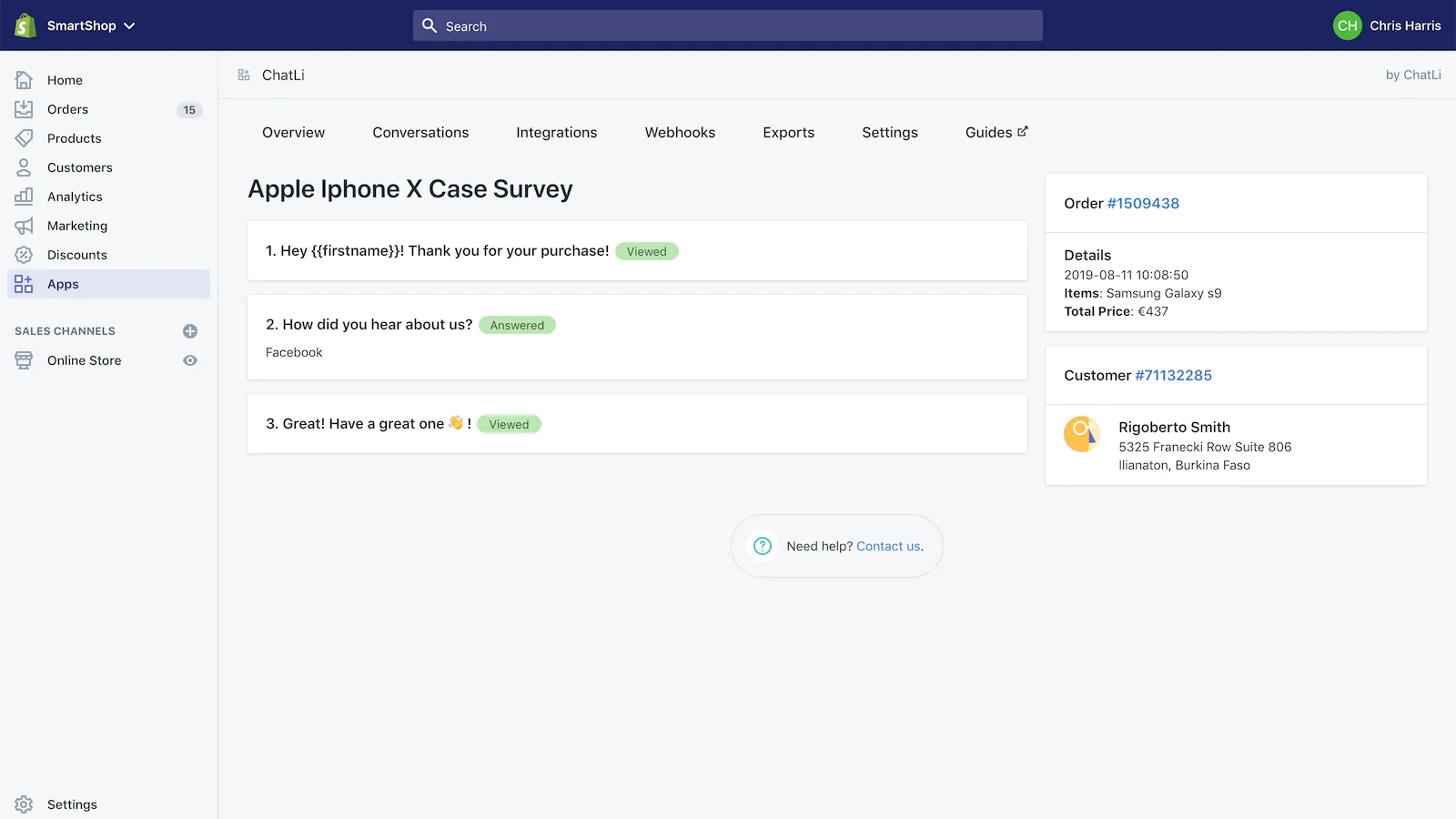Open Customers in sidebar
Viewport: 1456px width, 819px height.
click(x=80, y=167)
